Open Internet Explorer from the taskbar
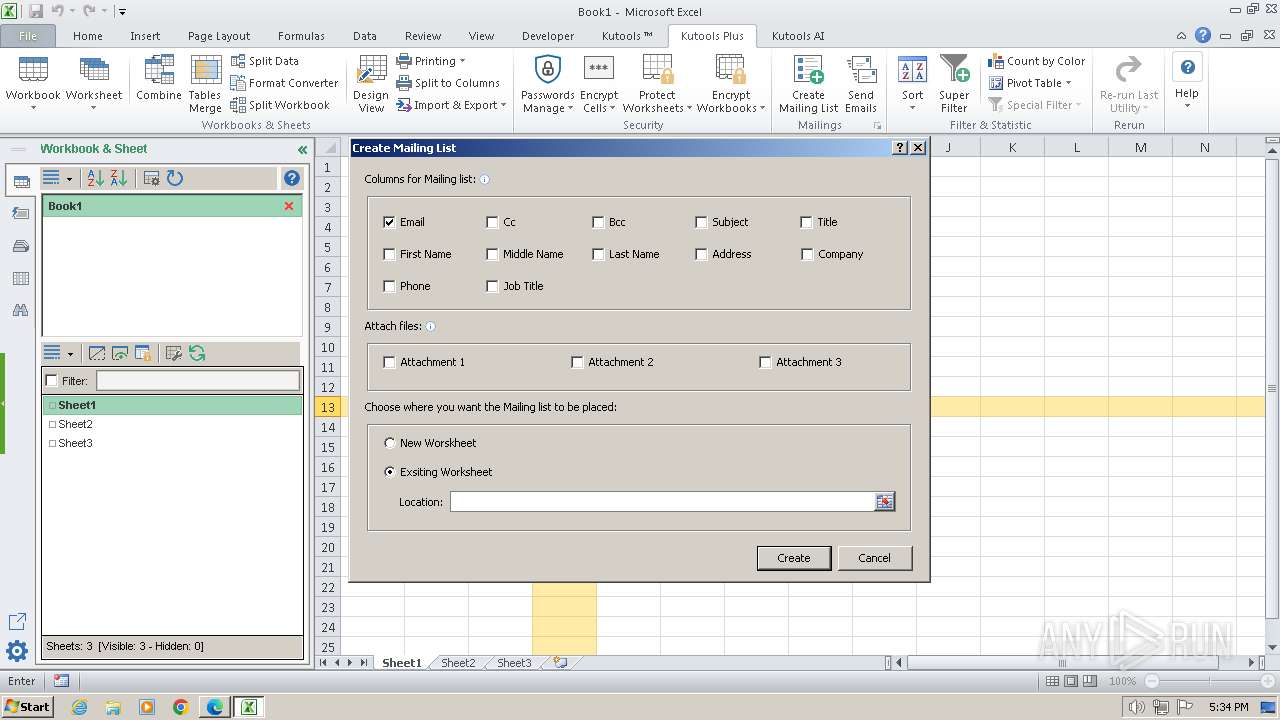 pos(79,707)
